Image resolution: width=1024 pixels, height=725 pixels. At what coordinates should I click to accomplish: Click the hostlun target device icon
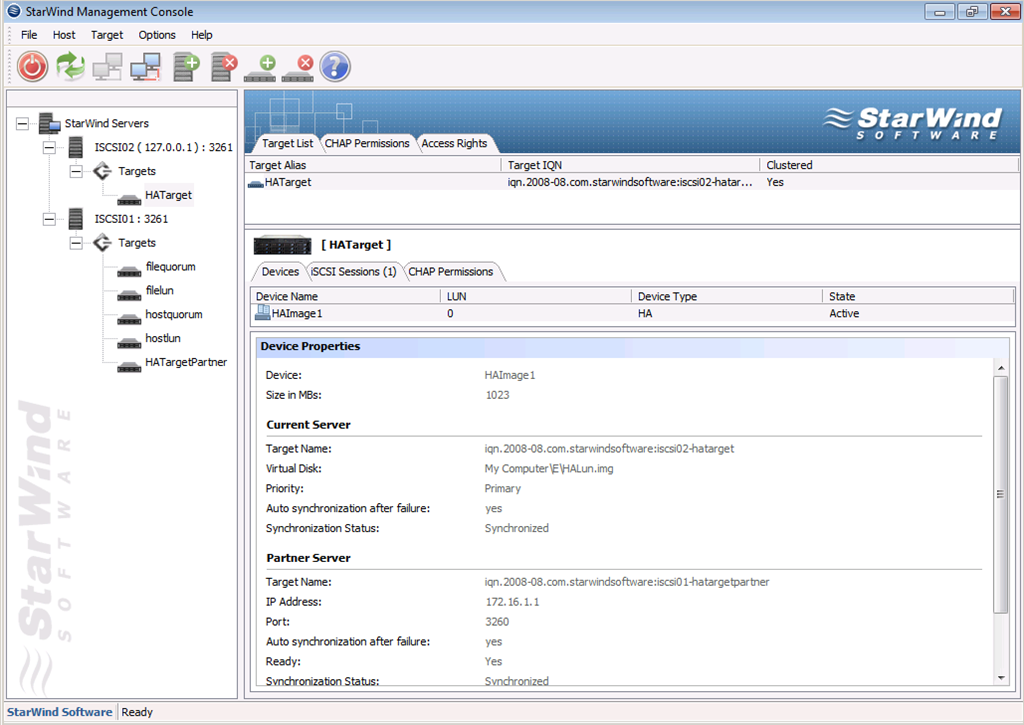[x=129, y=342]
